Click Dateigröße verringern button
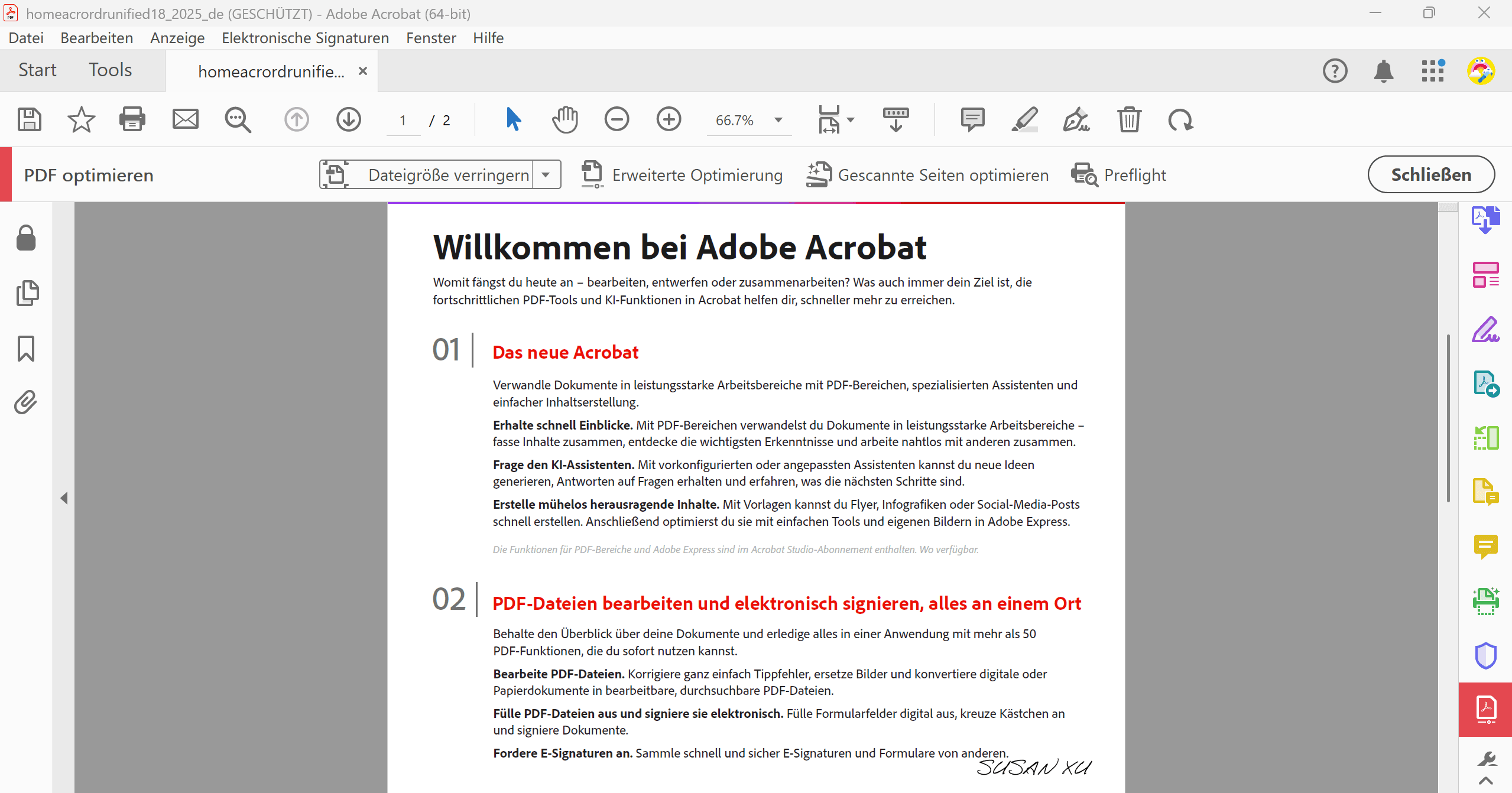 click(426, 175)
